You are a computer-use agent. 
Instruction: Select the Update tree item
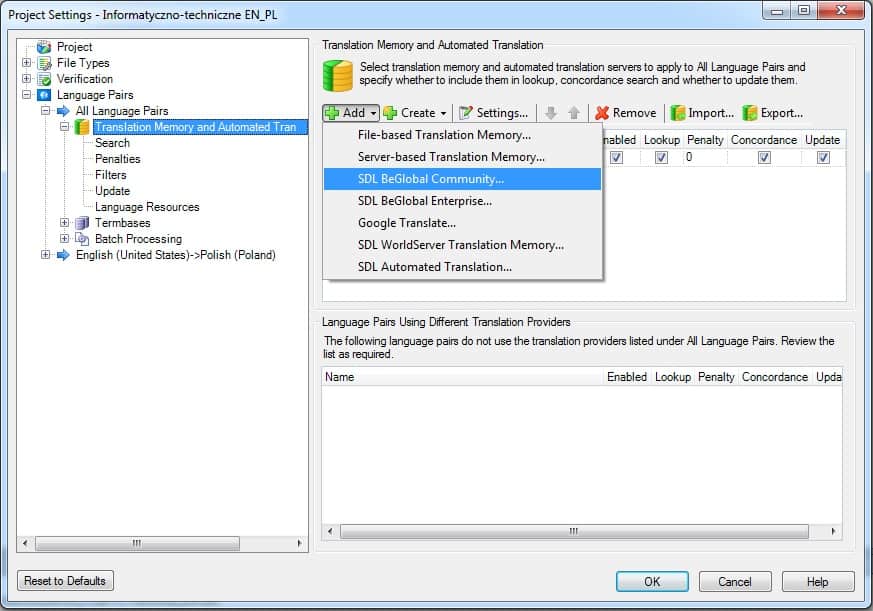point(112,191)
